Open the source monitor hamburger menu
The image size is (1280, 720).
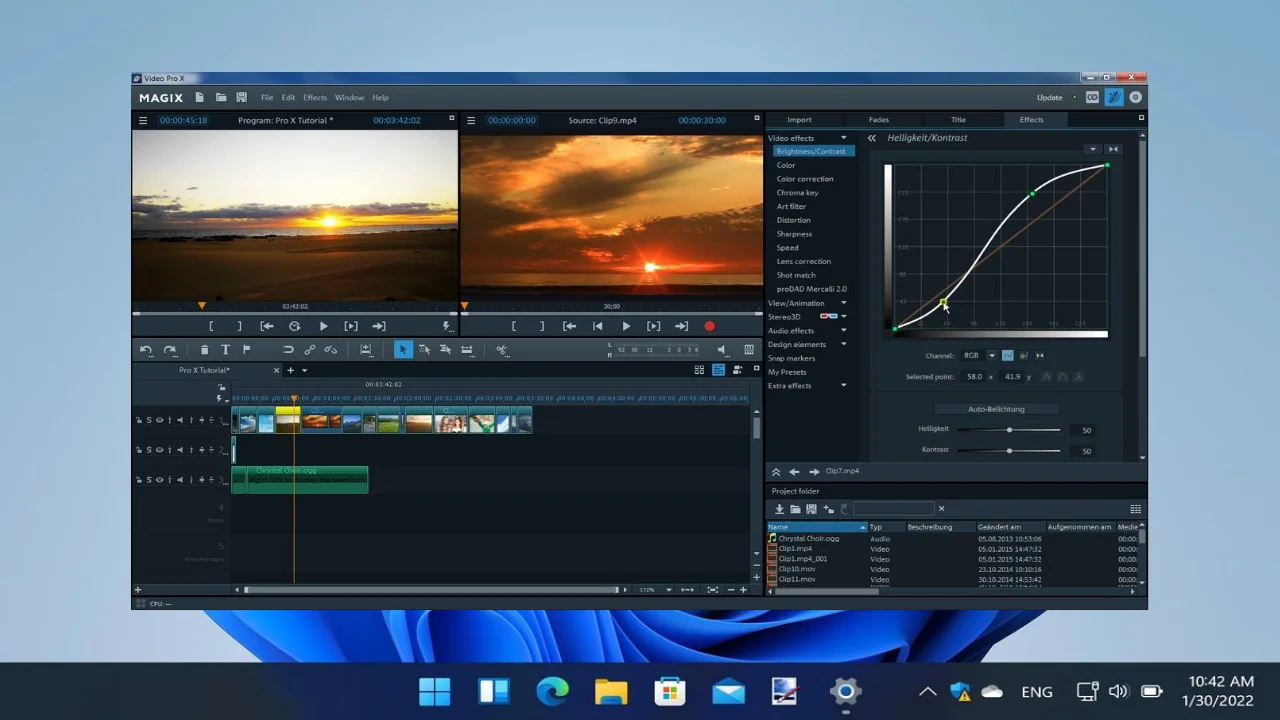tap(470, 120)
